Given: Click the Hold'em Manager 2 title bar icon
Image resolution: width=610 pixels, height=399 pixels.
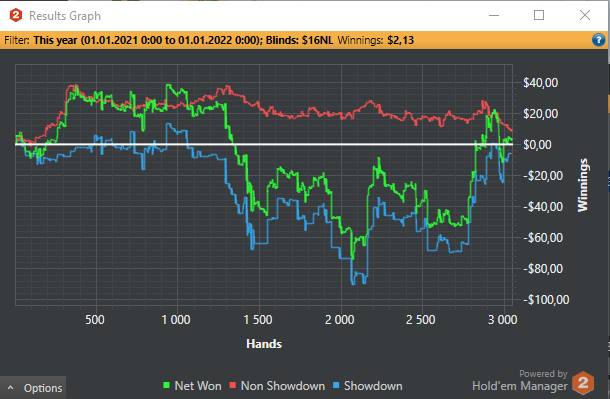Looking at the screenshot, I should [16, 16].
